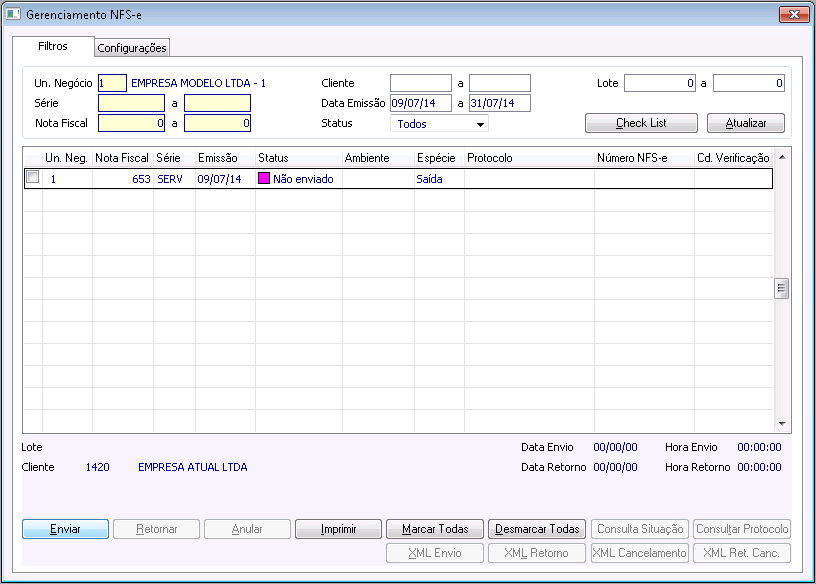Sort by the Emissão column header
The image size is (816, 584).
218,158
